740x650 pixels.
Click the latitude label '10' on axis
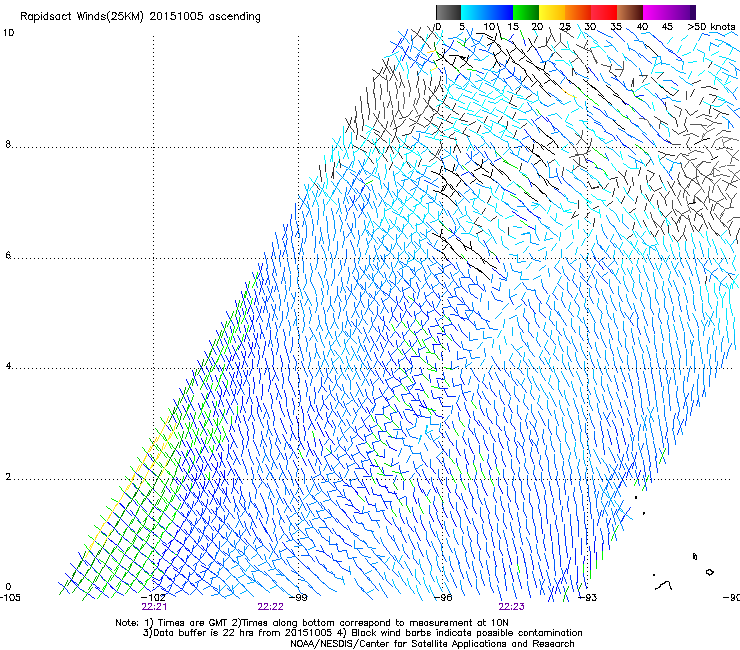[8, 33]
